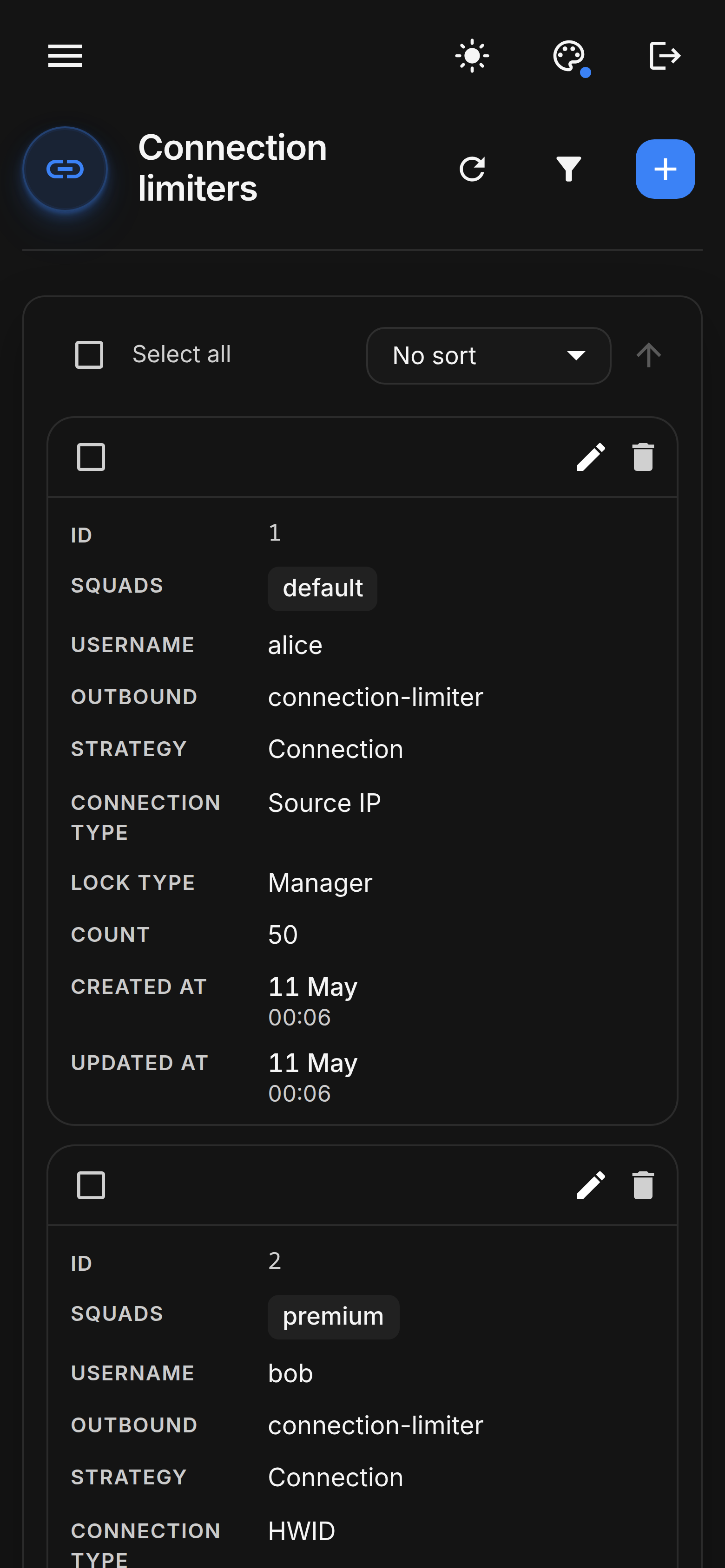Add a new connection limiter
Image resolution: width=725 pixels, height=1568 pixels.
(666, 169)
